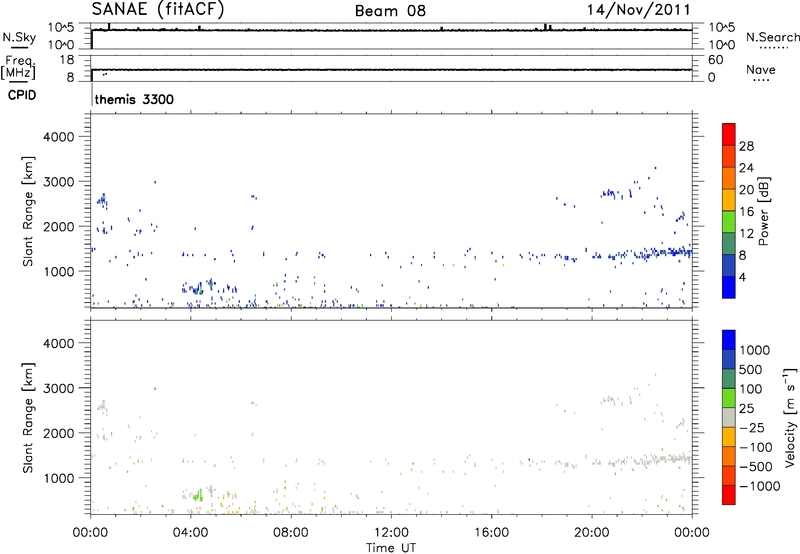Viewport: 800px width, 554px height.
Task: Click the Power [dB] colorbar title
Action: pos(764,211)
